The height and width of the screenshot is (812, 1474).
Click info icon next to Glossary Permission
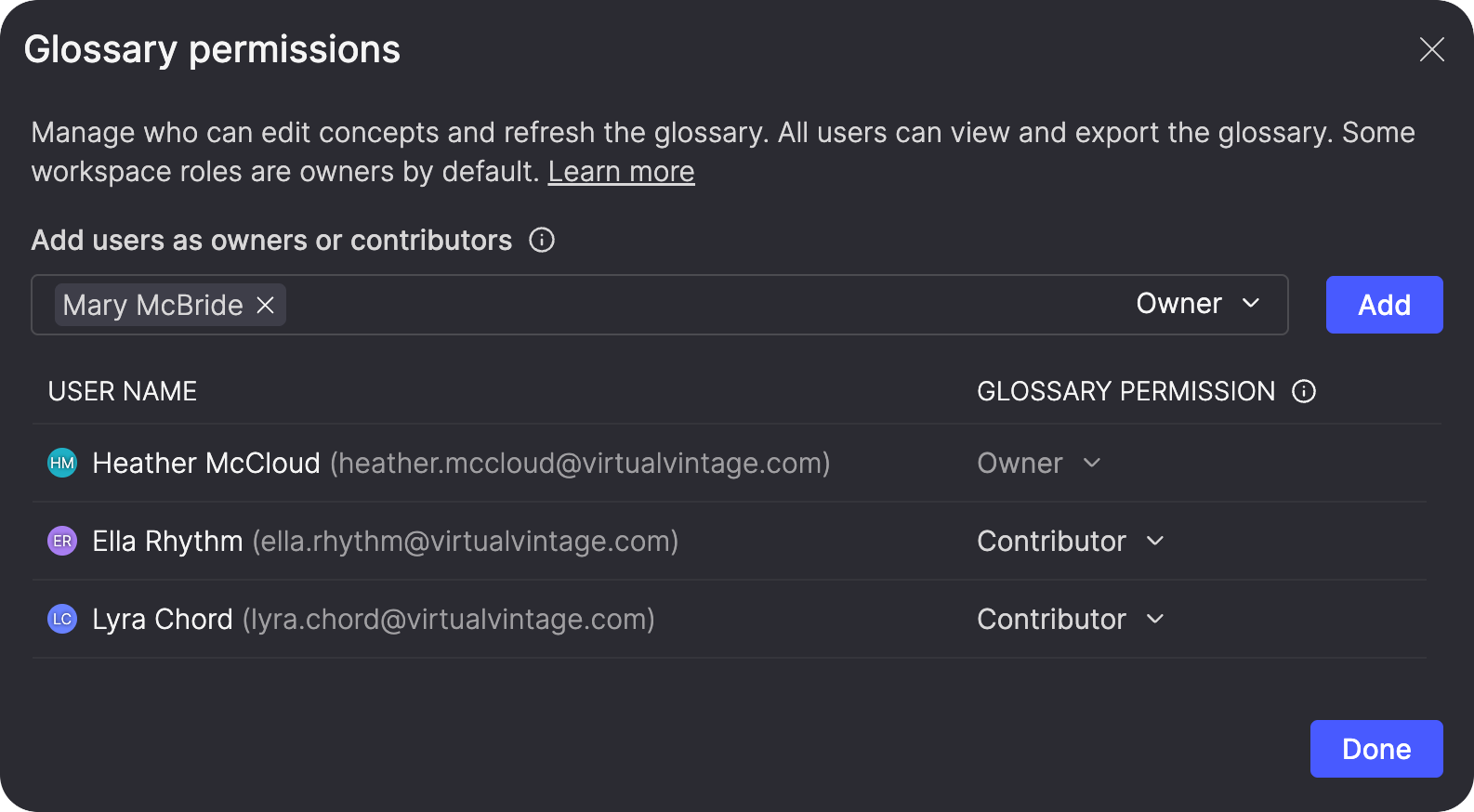pos(1304,391)
